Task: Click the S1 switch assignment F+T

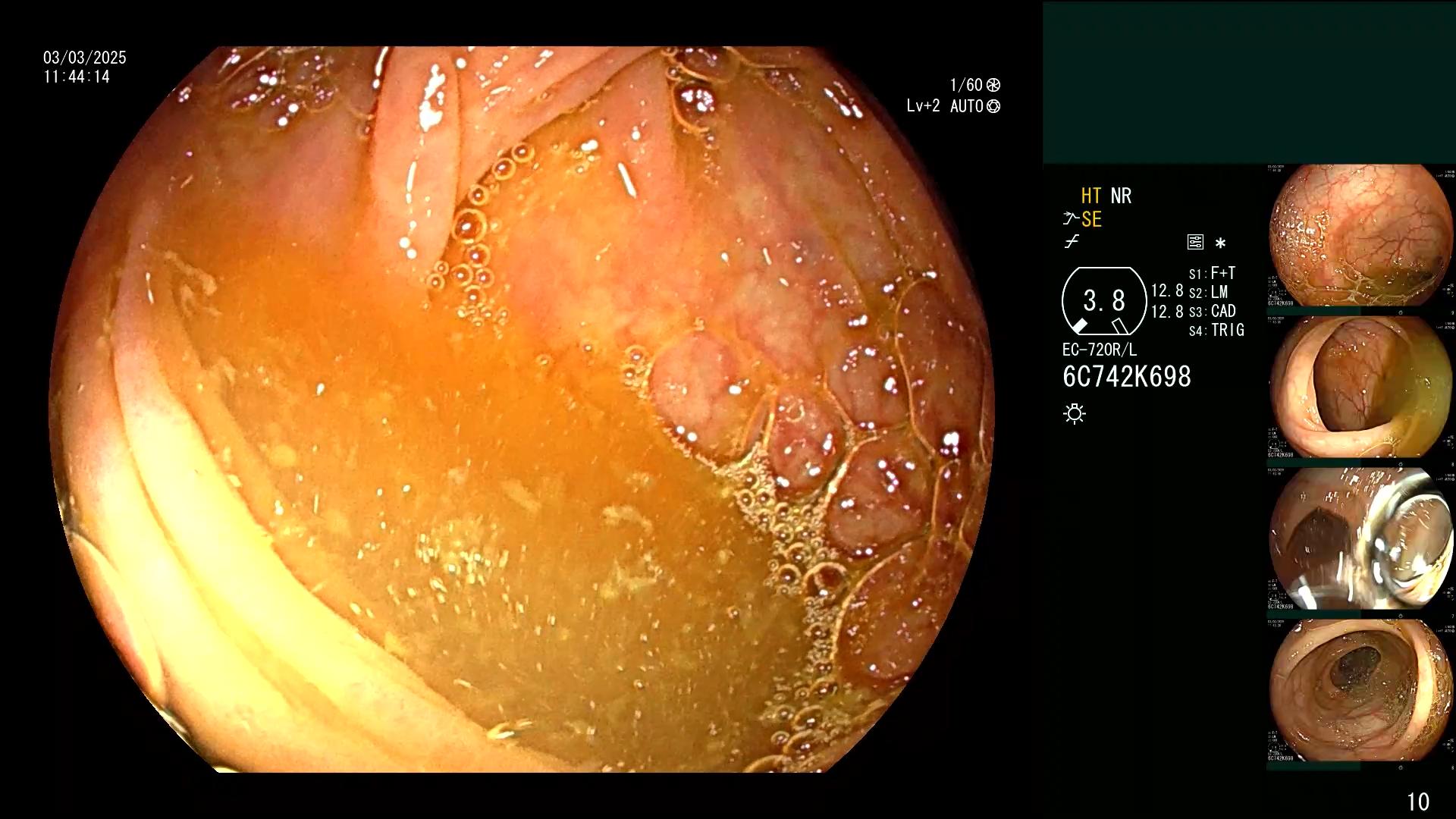Action: coord(1213,273)
